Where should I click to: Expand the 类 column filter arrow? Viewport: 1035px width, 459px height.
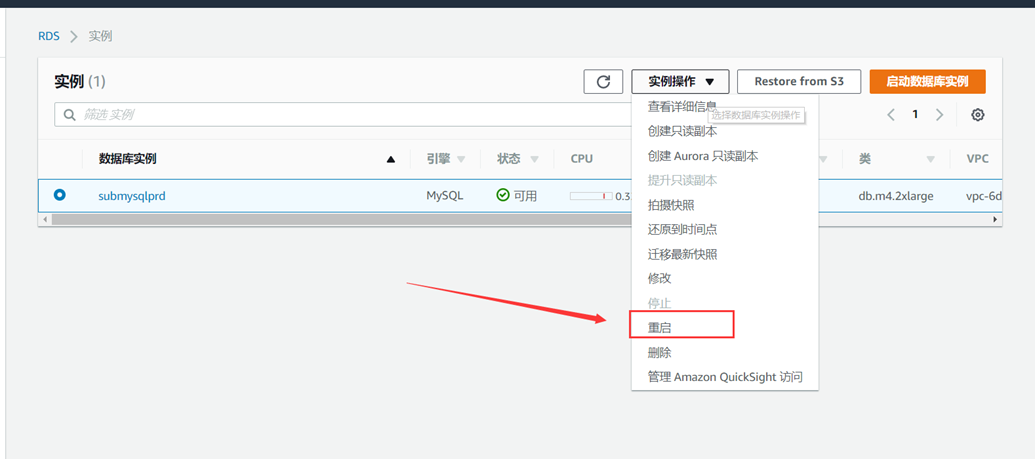930,159
